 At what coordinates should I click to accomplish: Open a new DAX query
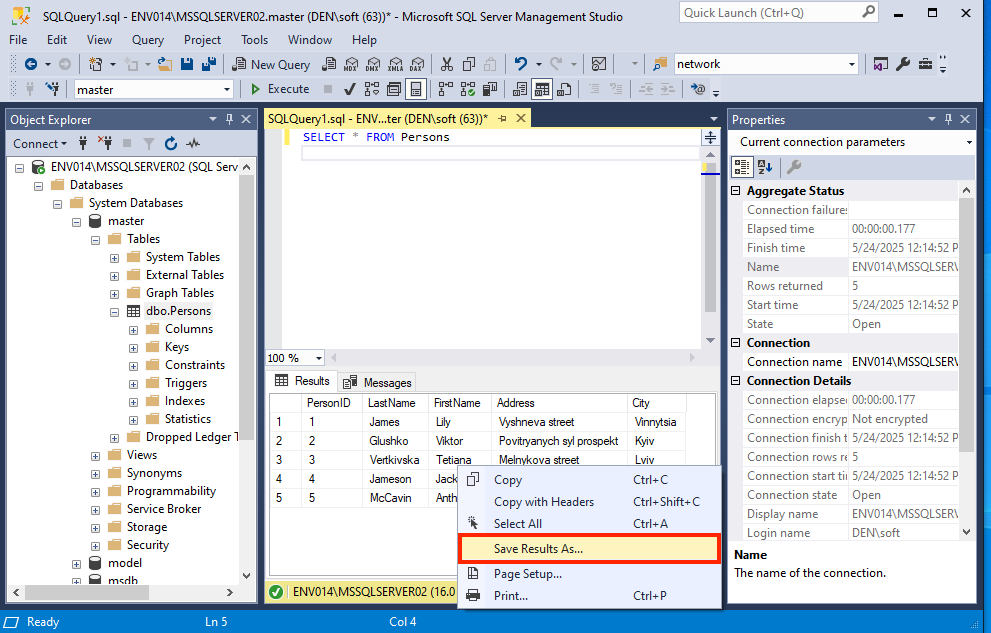tap(417, 64)
